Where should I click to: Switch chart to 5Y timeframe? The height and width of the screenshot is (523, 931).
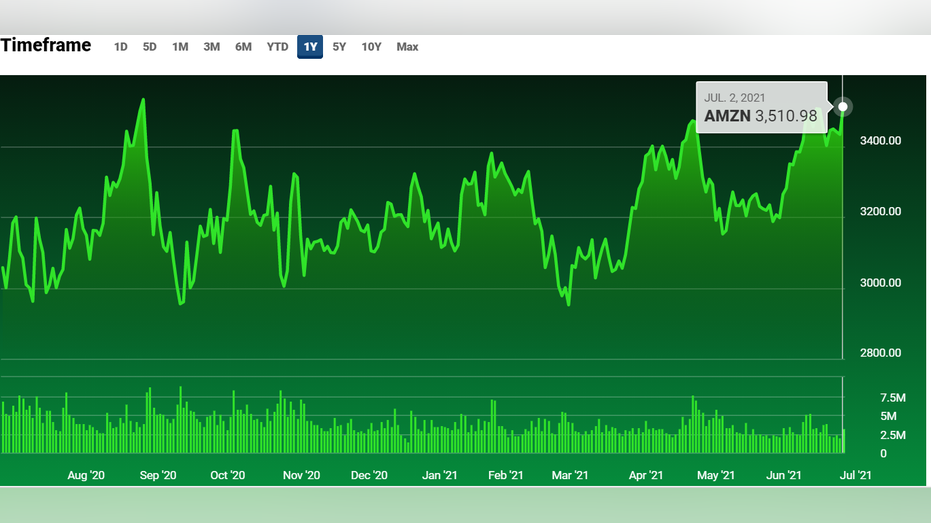click(339, 47)
